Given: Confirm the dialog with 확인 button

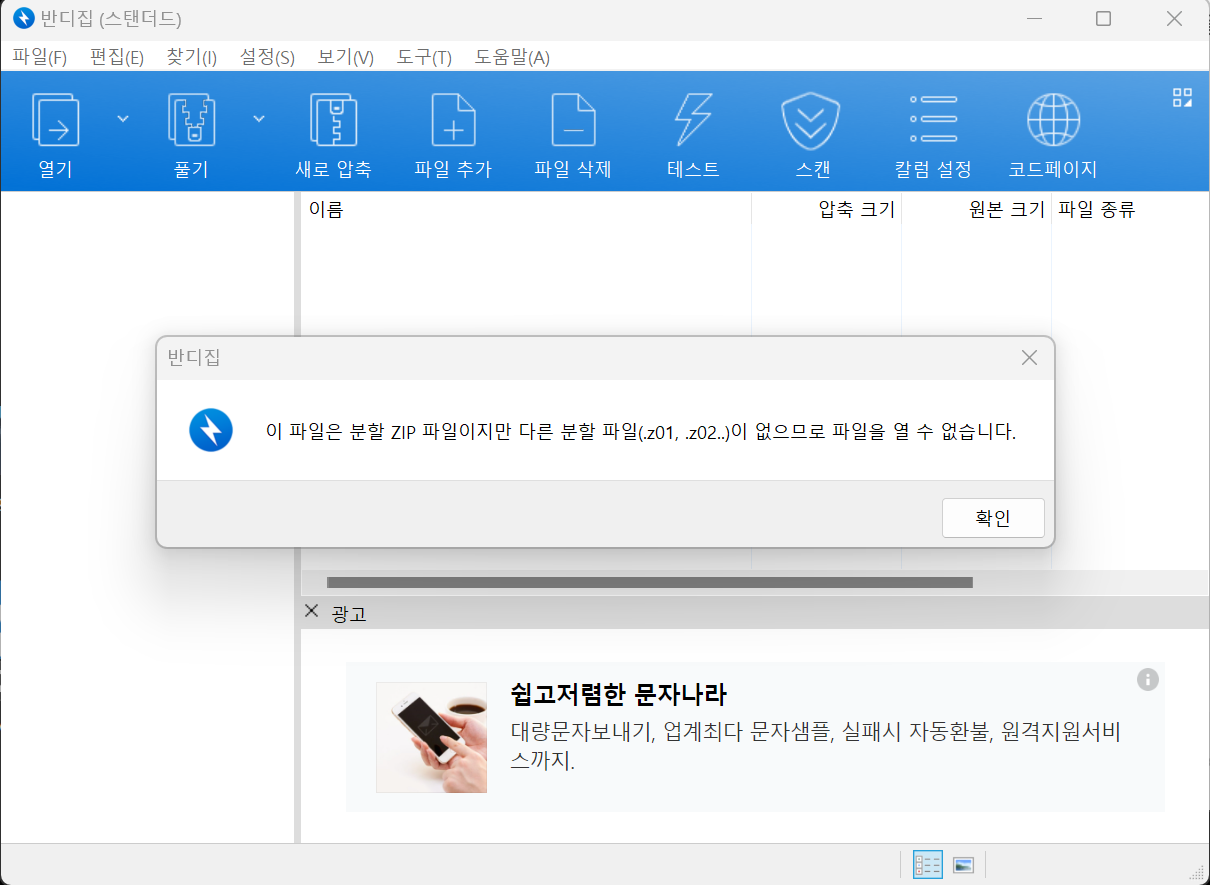Looking at the screenshot, I should point(993,518).
